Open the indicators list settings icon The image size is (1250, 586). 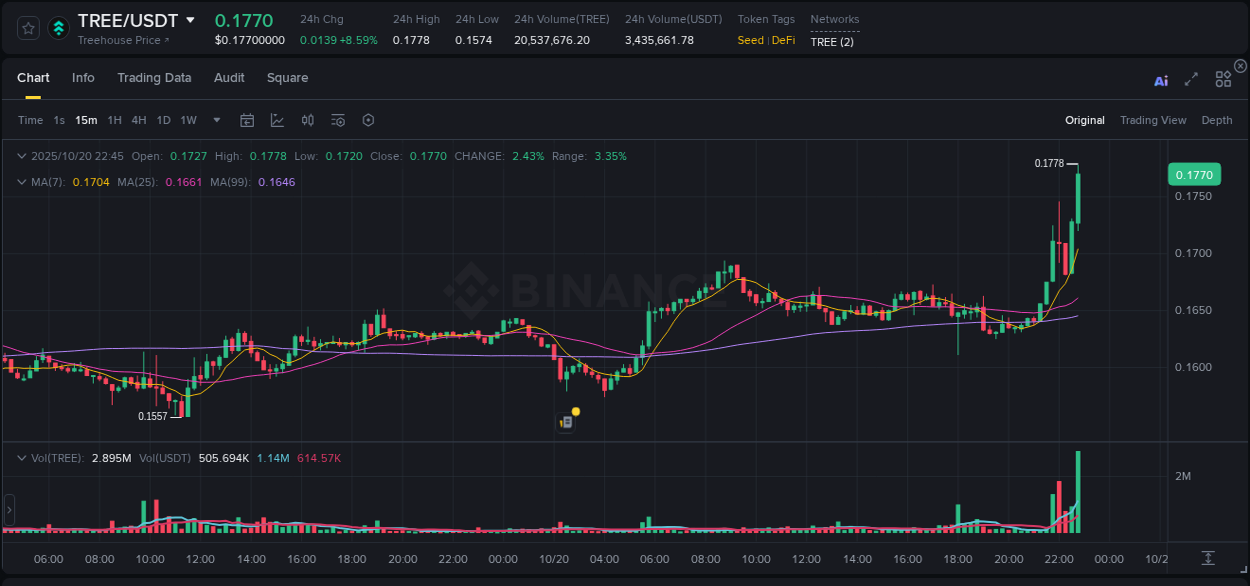click(337, 120)
